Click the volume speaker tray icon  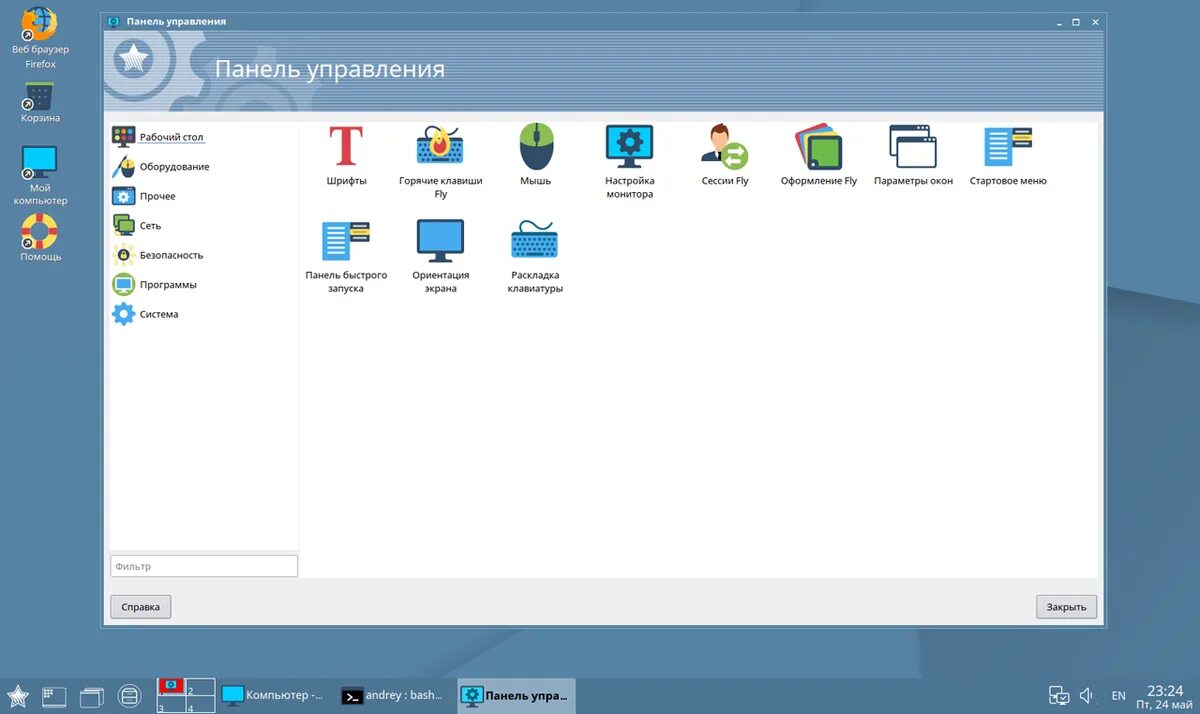[1087, 695]
